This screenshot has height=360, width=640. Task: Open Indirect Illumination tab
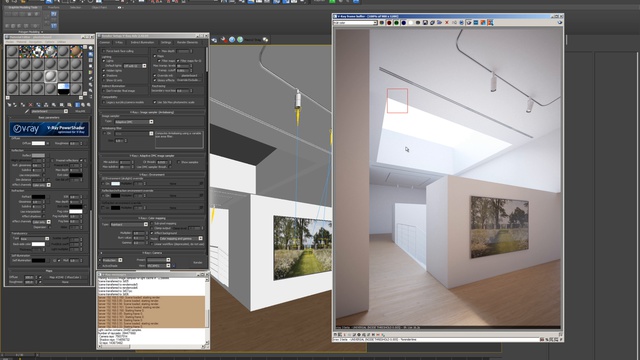tap(142, 42)
